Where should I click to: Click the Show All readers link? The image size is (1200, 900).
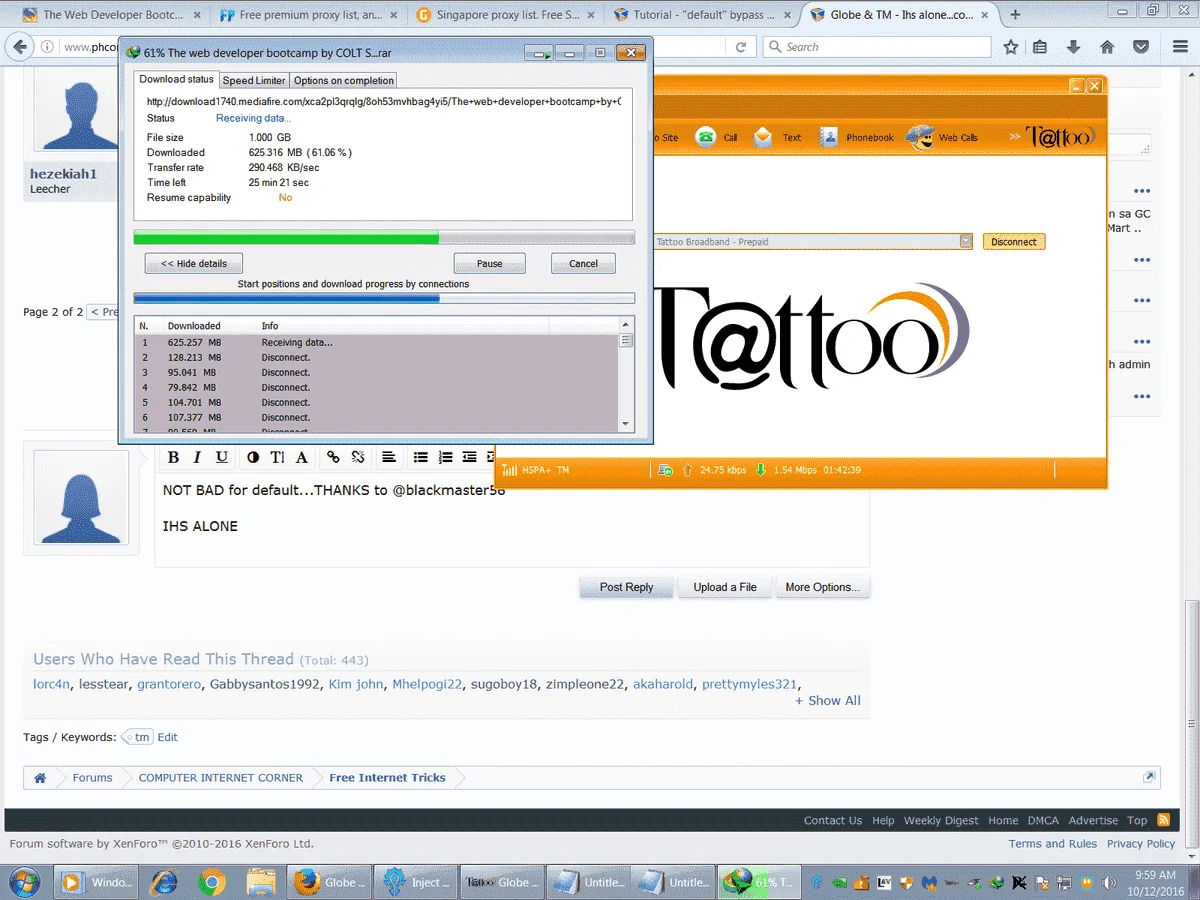tap(828, 701)
